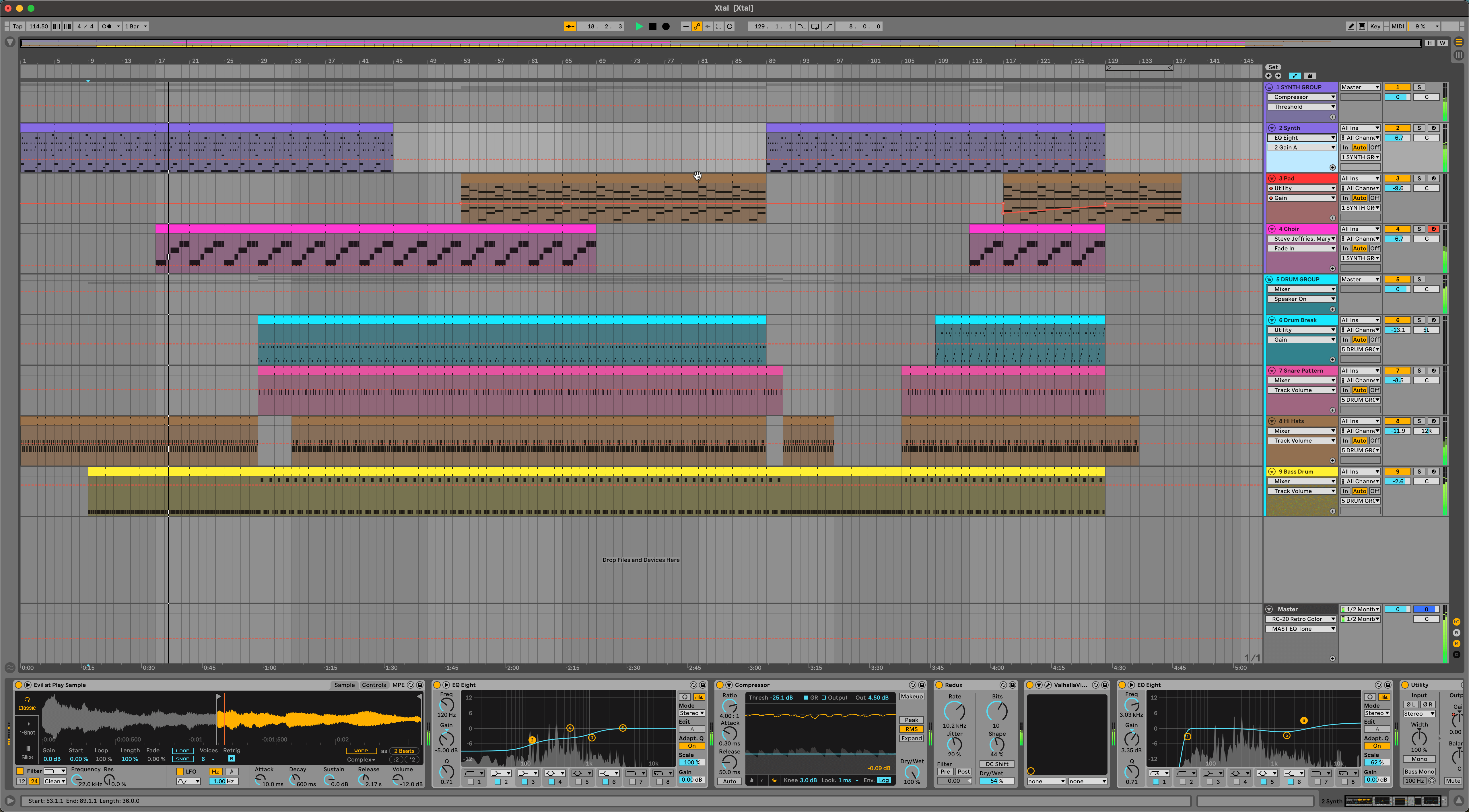
Task: Toggle Simpler LFO on/off
Action: [180, 772]
